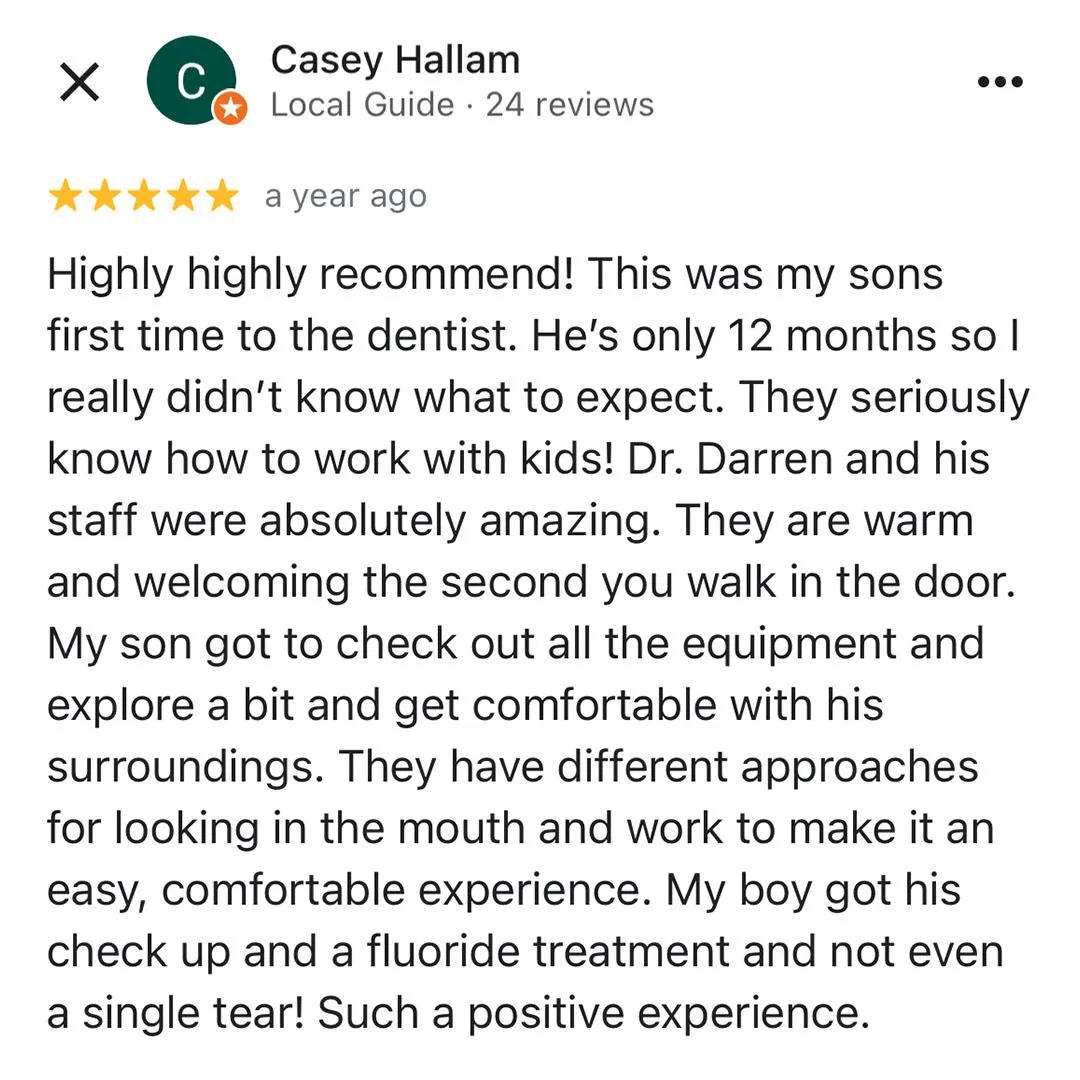Tap the green C profile avatar
Image resolution: width=1080 pixels, height=1080 pixels.
[191, 80]
